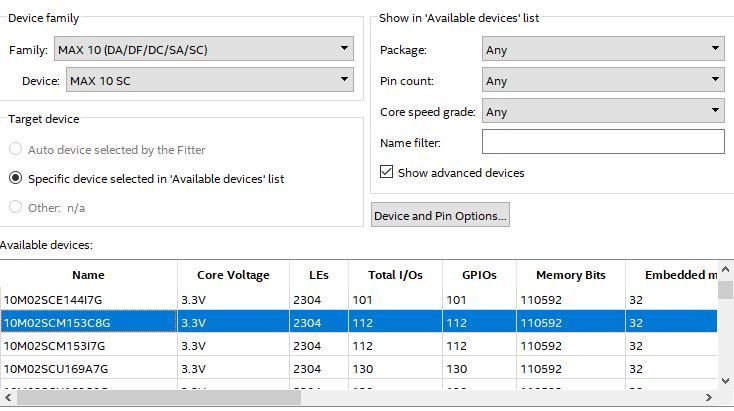The height and width of the screenshot is (411, 734).
Task: Open the Device dropdown
Action: (209, 80)
